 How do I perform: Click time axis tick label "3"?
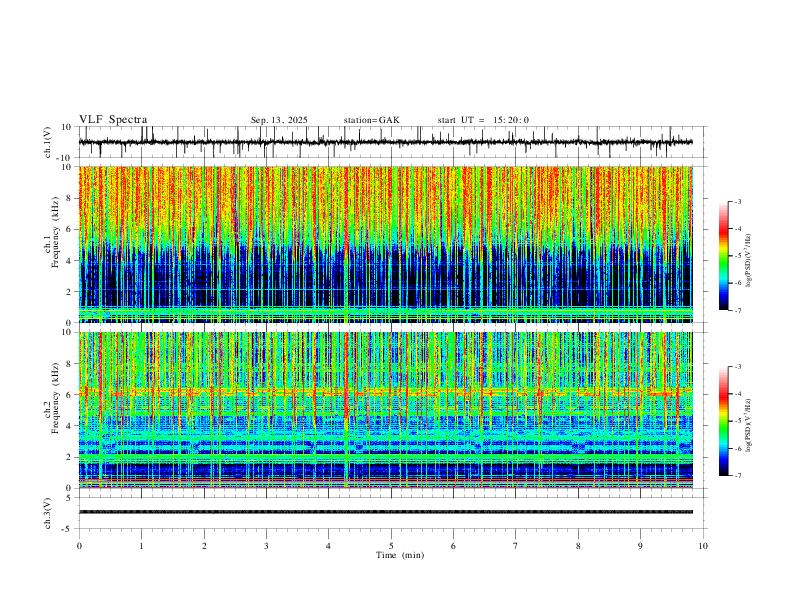(x=266, y=546)
